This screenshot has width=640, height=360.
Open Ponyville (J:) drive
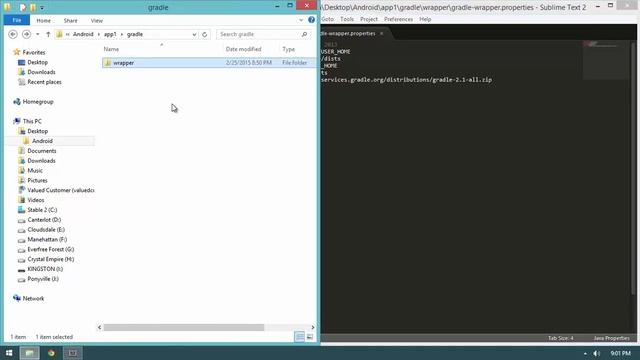(x=43, y=279)
